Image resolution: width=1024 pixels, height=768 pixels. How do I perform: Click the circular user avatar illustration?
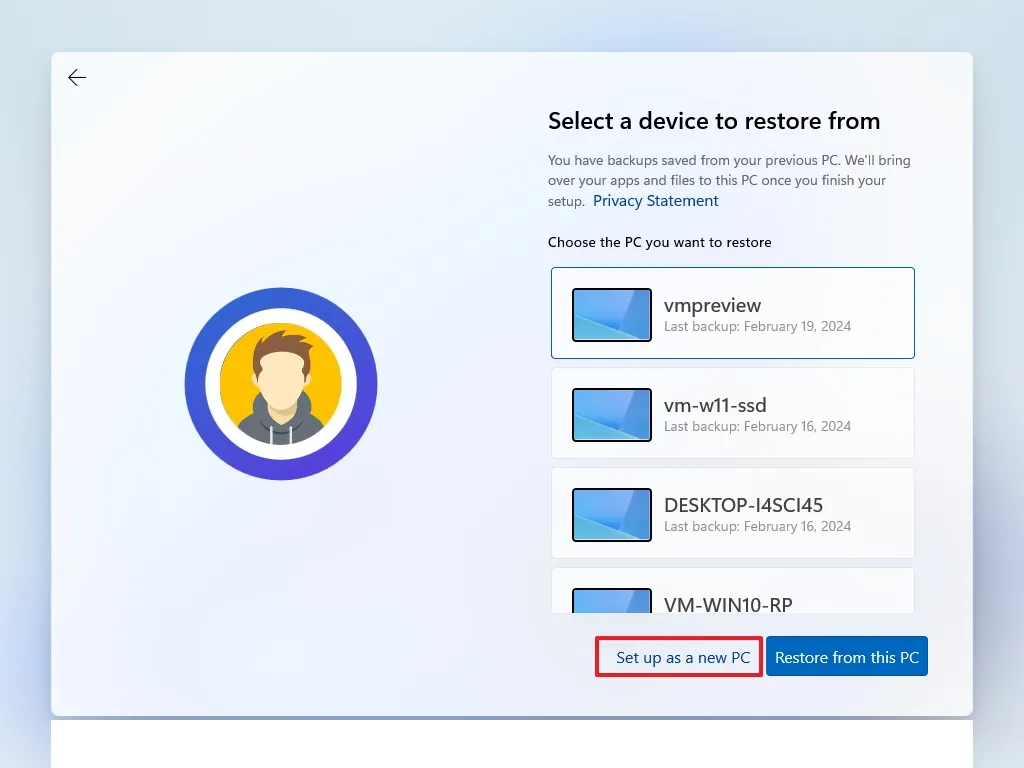281,383
